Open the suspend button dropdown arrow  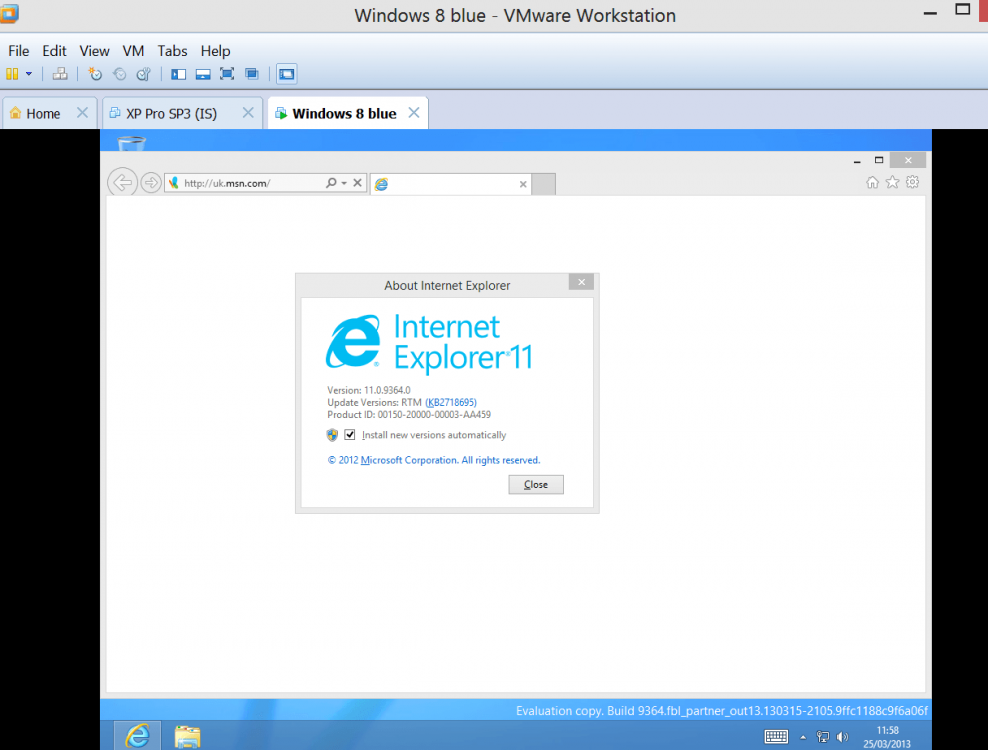click(27, 74)
